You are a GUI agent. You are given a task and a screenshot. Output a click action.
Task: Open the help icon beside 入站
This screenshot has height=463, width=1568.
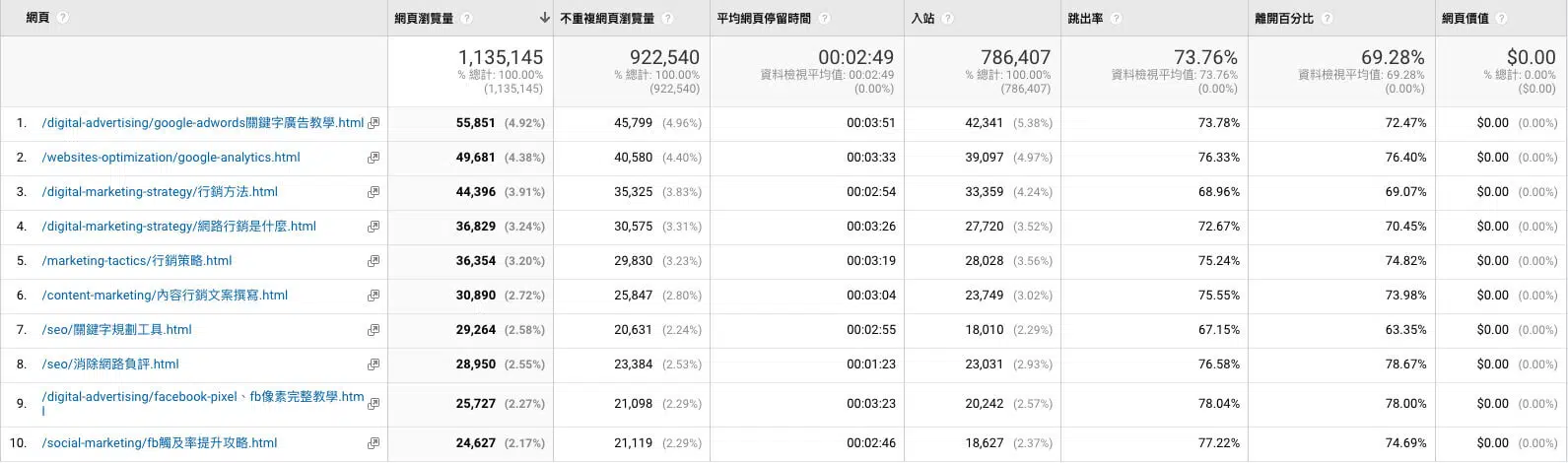click(947, 18)
